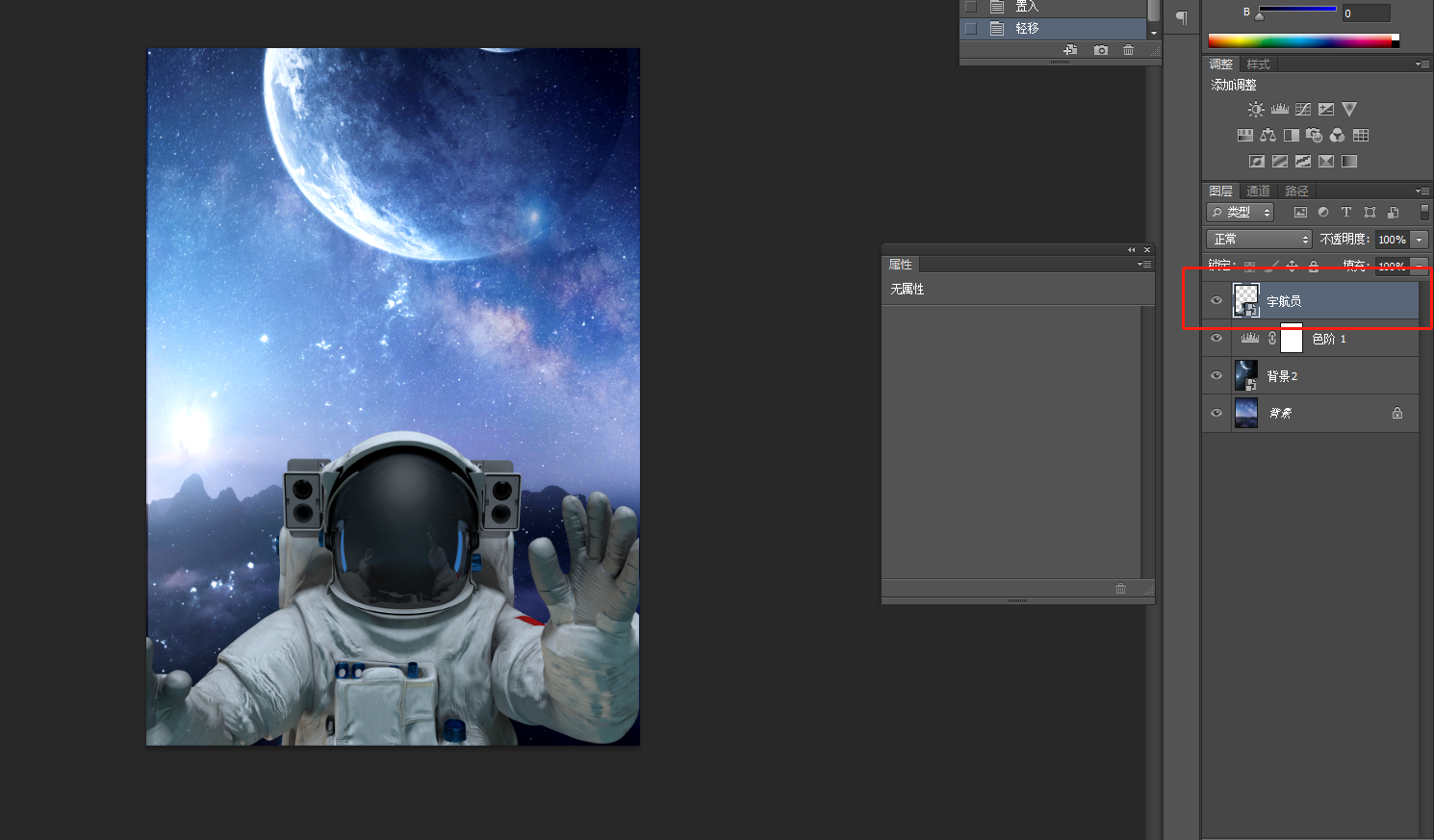
Task: Toggle layer filtering switch on/off
Action: (1424, 213)
